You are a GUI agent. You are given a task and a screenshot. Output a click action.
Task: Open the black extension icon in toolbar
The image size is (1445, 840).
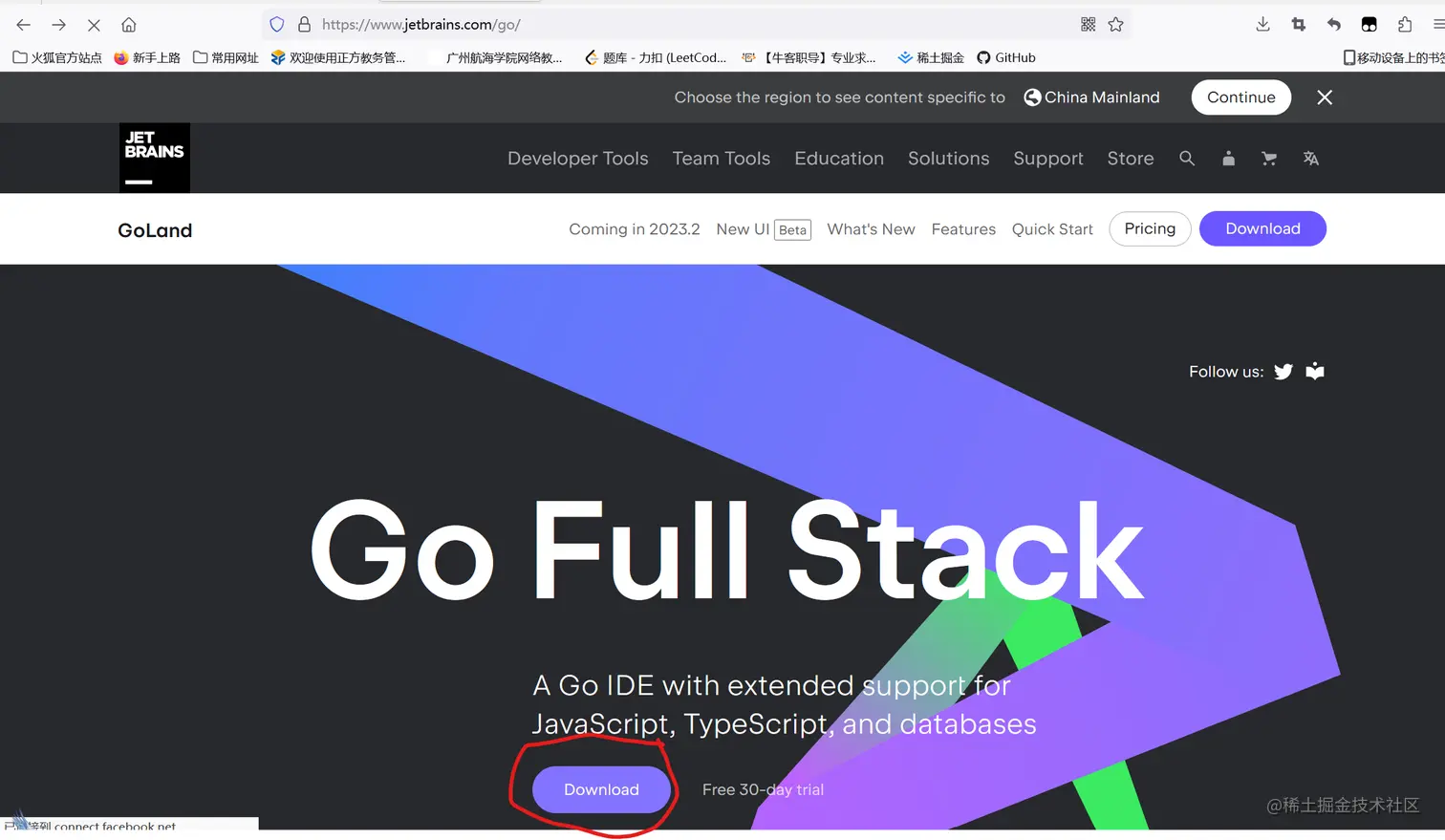pos(1369,25)
